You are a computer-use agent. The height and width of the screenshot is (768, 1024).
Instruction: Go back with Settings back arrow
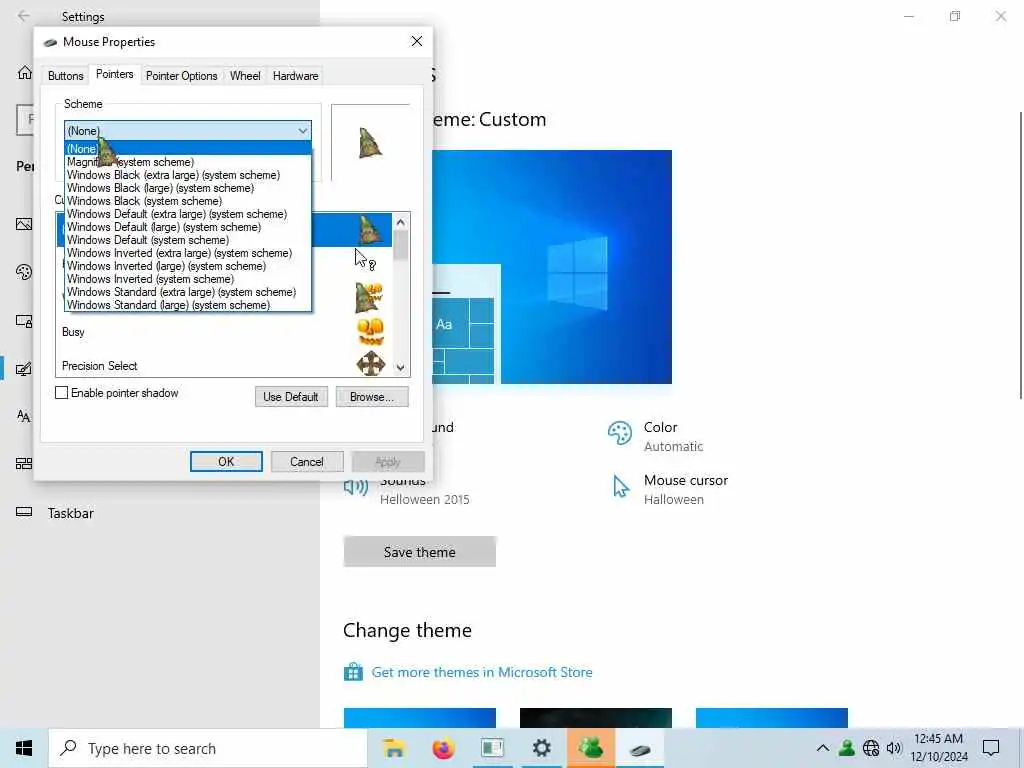coord(24,16)
